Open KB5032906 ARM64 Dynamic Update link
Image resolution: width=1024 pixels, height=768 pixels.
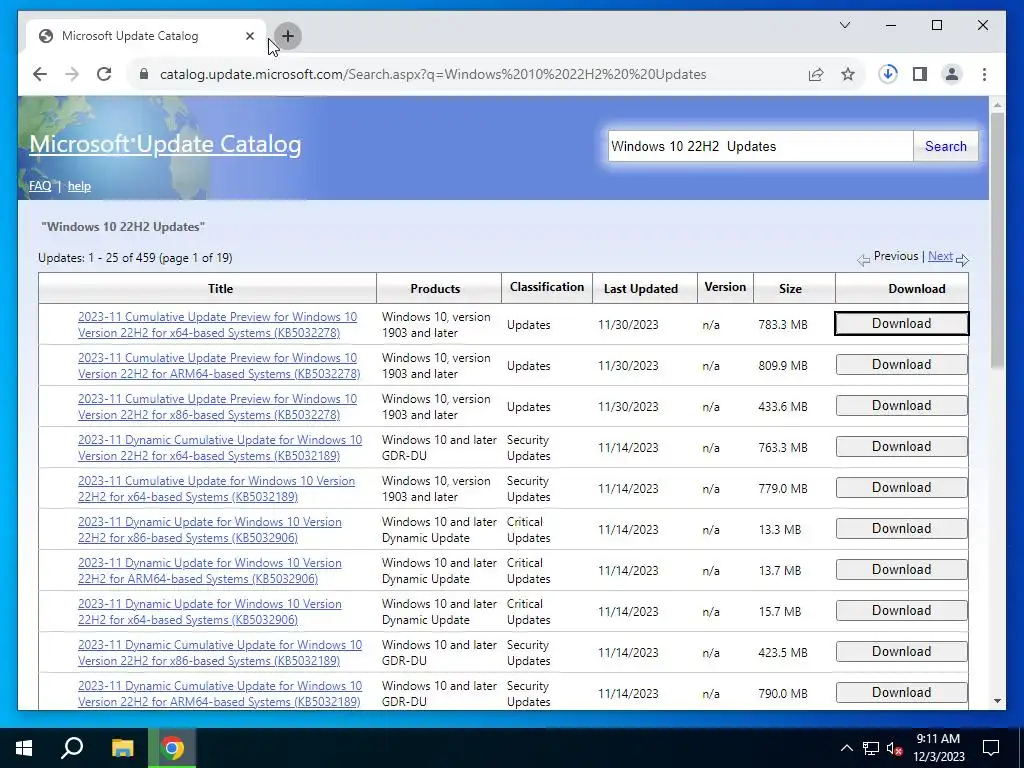210,571
